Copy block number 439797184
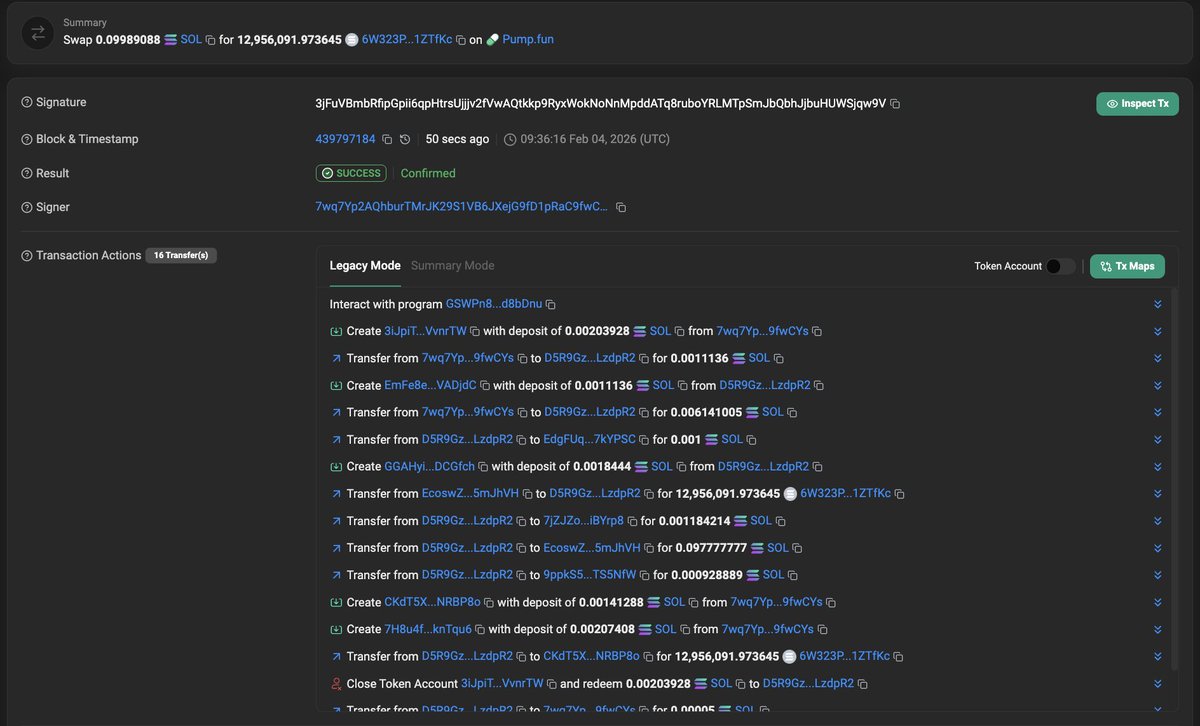 (x=387, y=139)
